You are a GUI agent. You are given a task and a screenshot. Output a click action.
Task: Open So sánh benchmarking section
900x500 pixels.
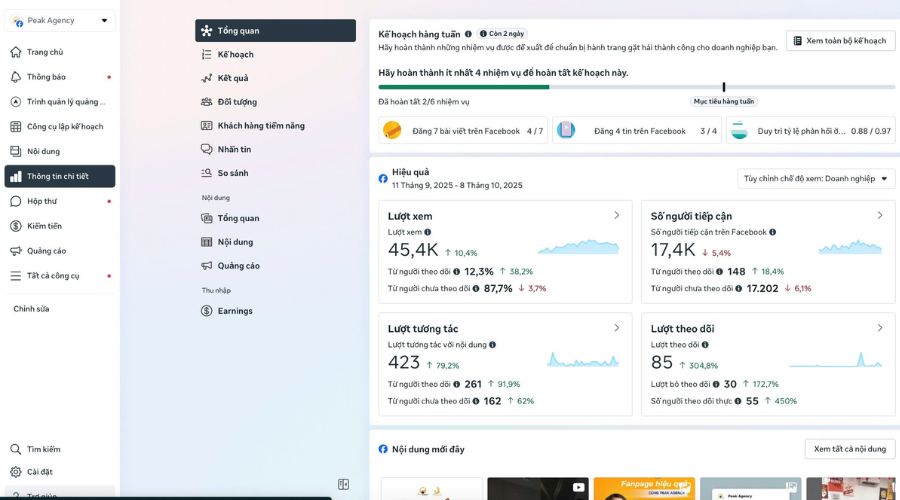[276, 173]
